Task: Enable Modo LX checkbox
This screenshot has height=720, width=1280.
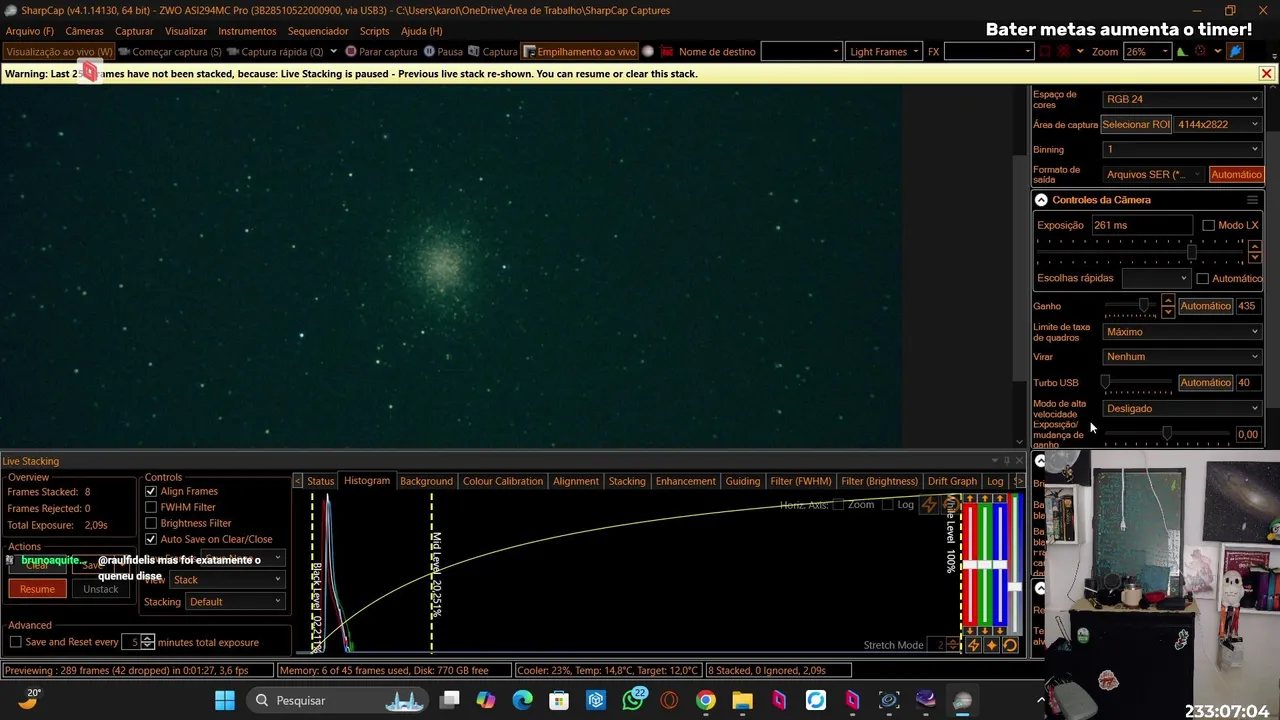Action: tap(1208, 225)
